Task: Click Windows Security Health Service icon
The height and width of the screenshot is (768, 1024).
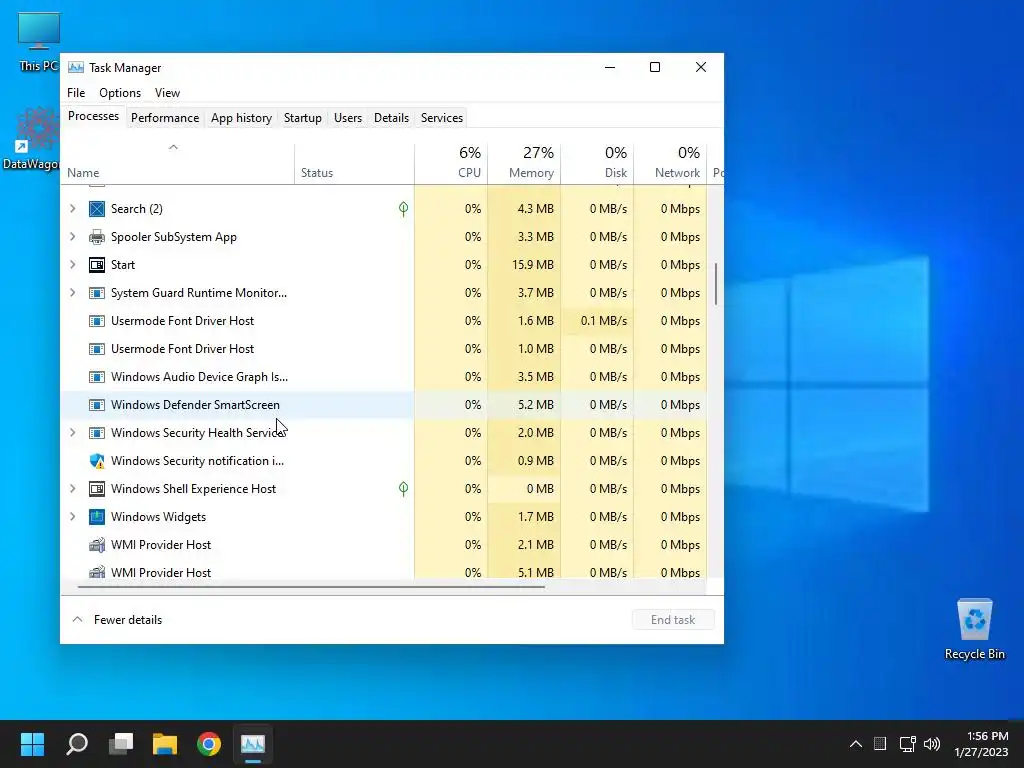Action: [x=97, y=433]
